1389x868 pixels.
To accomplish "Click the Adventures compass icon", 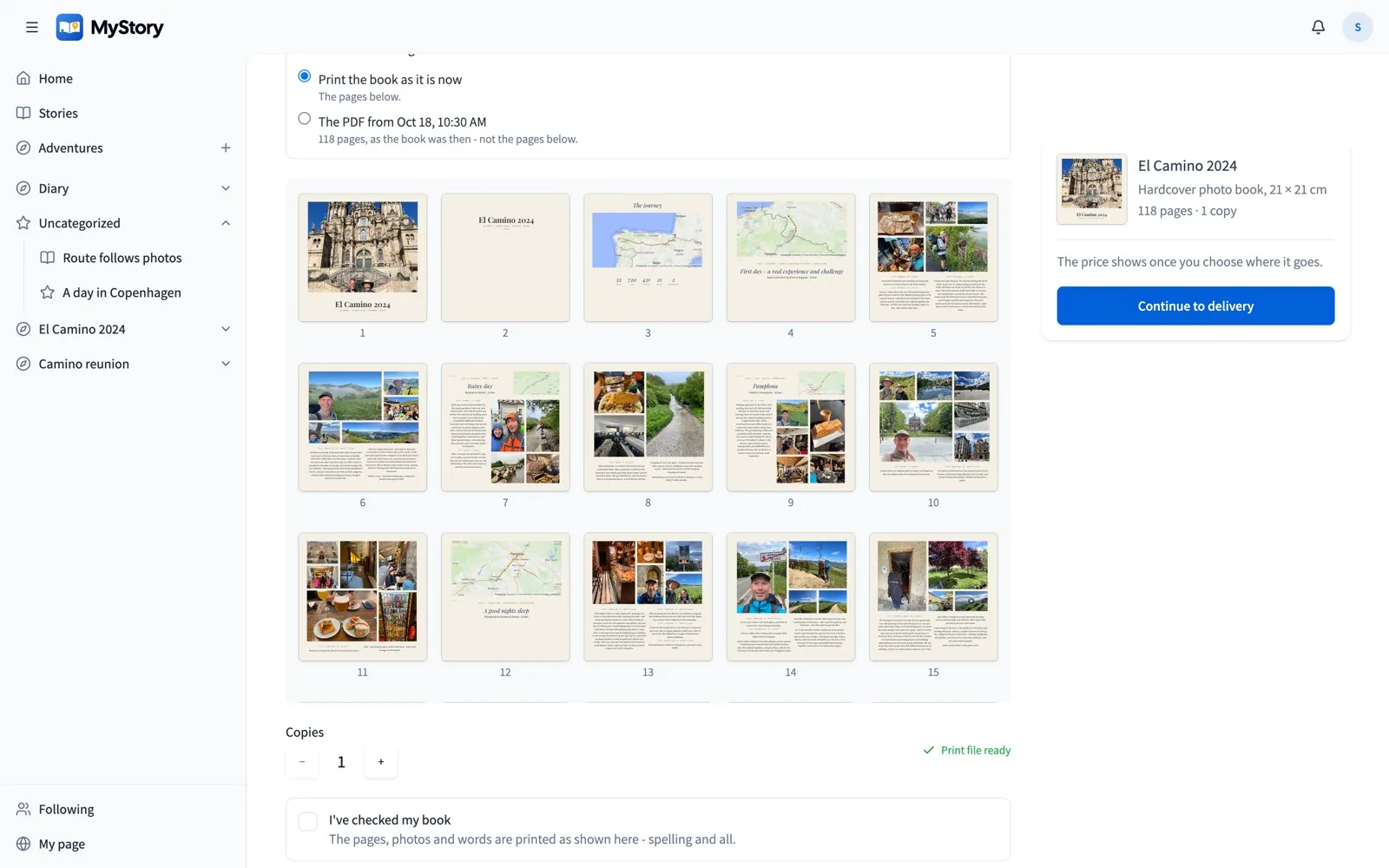I will [x=23, y=148].
